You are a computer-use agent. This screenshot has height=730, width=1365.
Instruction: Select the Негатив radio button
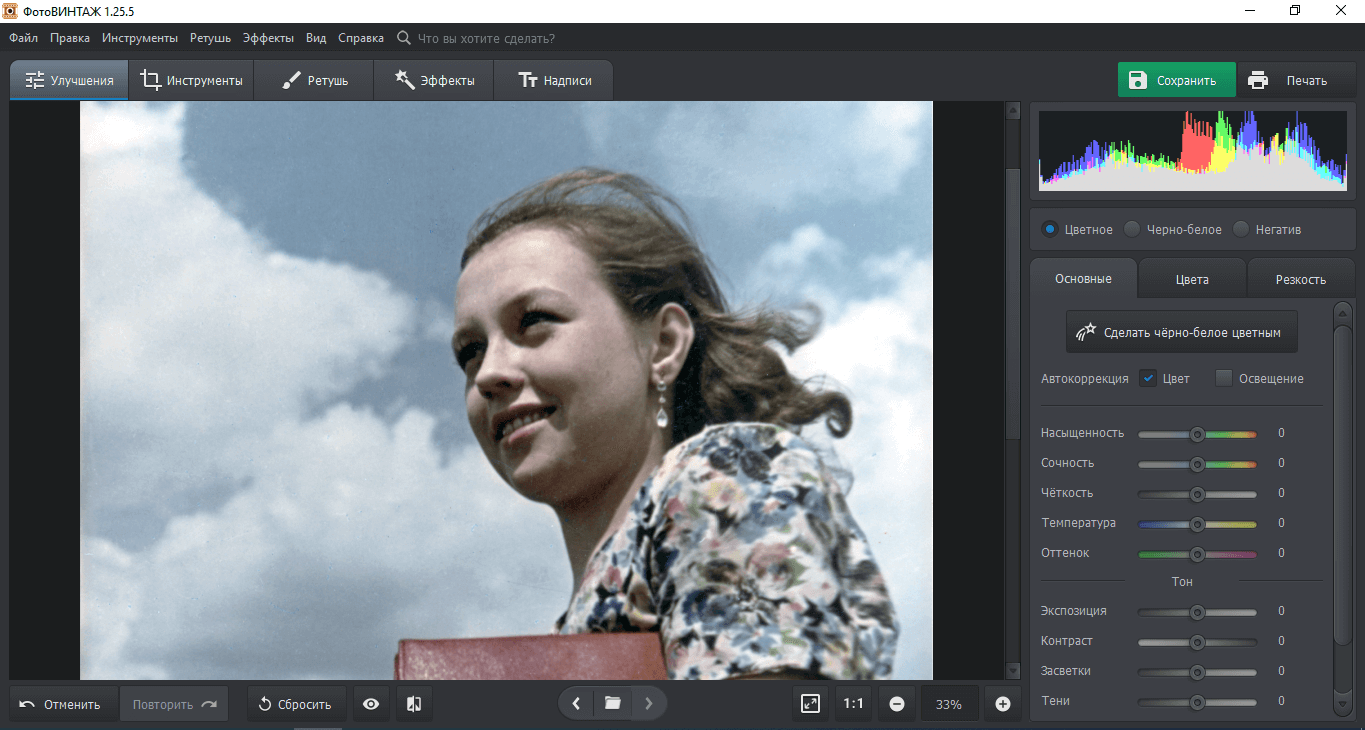tap(1241, 229)
